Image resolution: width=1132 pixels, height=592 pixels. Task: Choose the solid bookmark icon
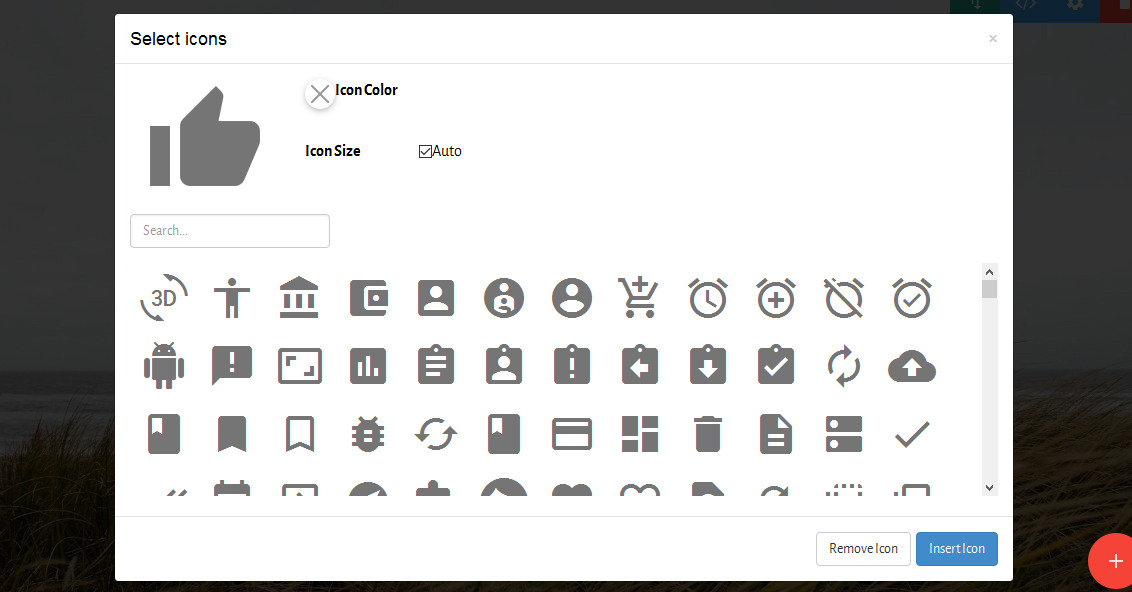pyautogui.click(x=232, y=434)
